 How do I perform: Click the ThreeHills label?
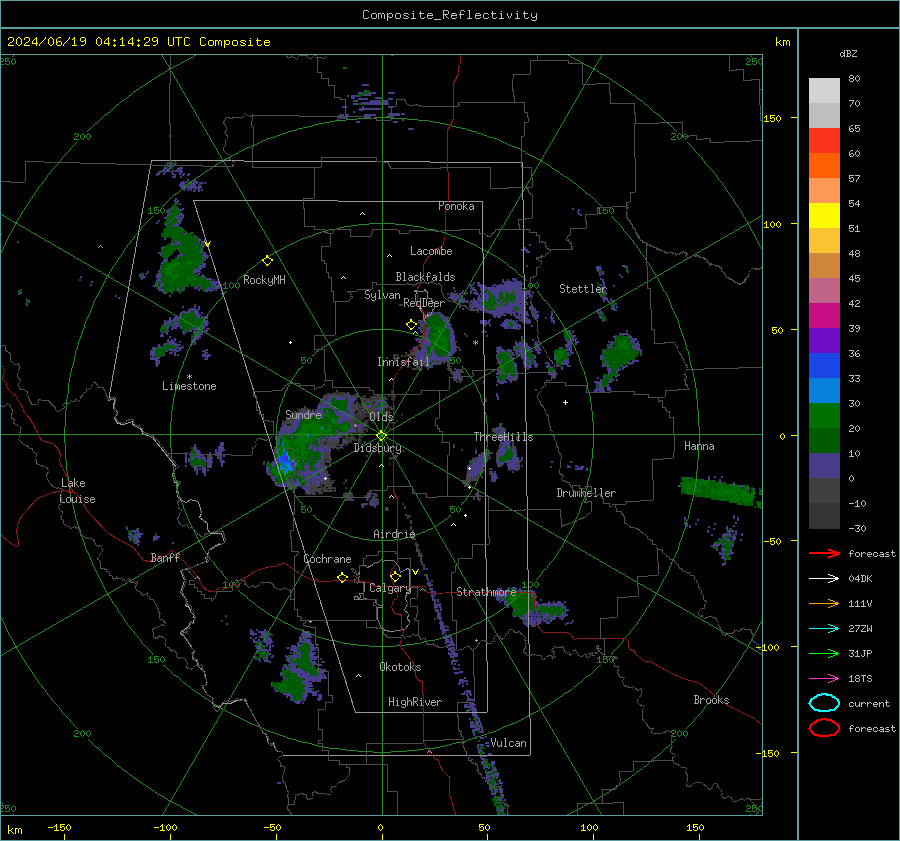click(x=503, y=437)
